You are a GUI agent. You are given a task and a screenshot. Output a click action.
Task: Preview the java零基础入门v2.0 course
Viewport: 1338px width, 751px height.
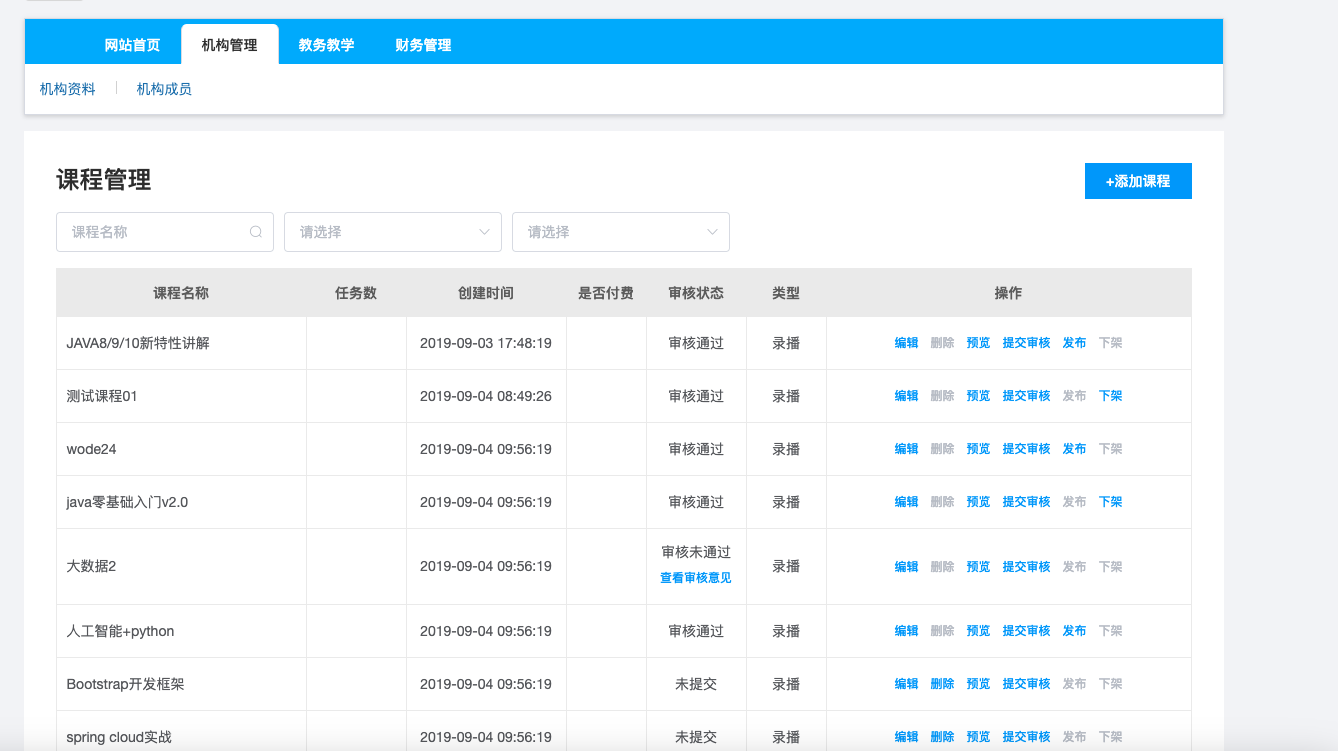point(978,502)
